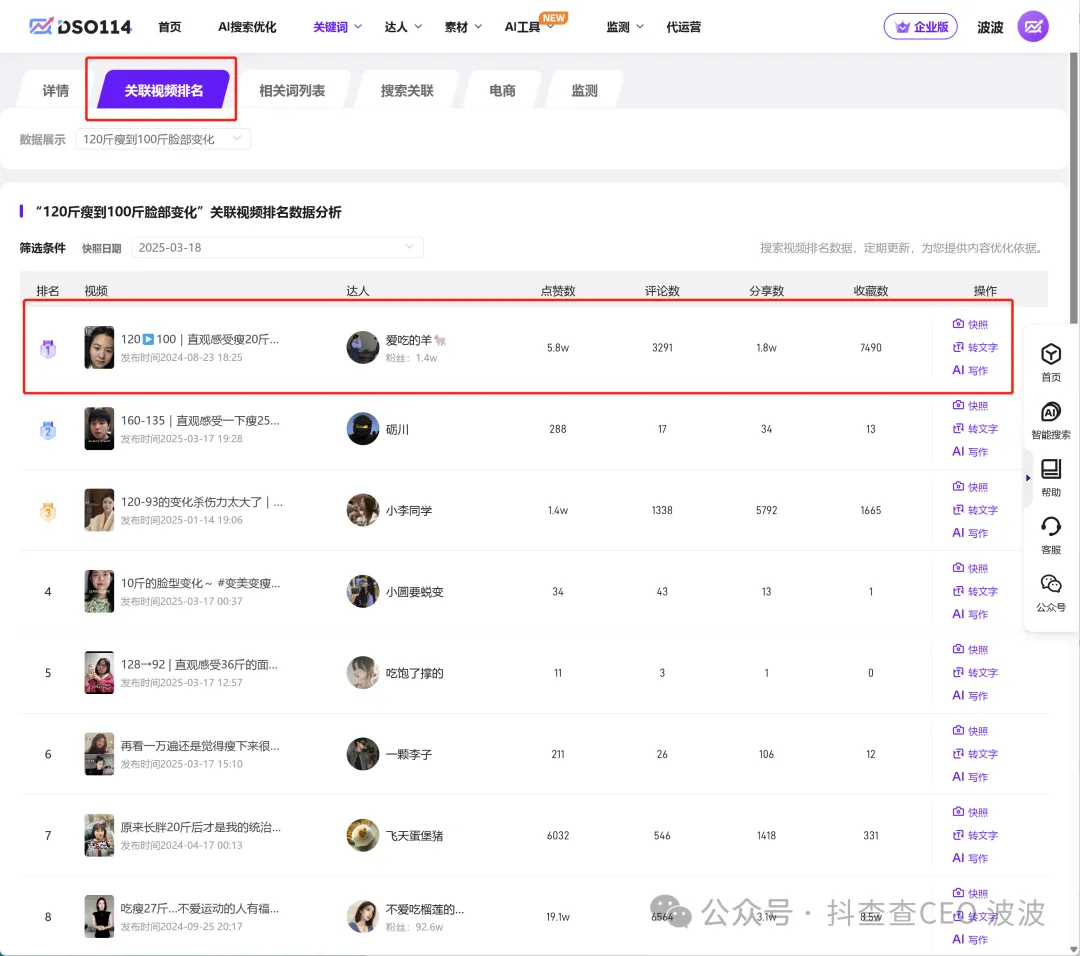Expand the 关键词 navigation dropdown
The height and width of the screenshot is (956, 1080).
pyautogui.click(x=337, y=27)
